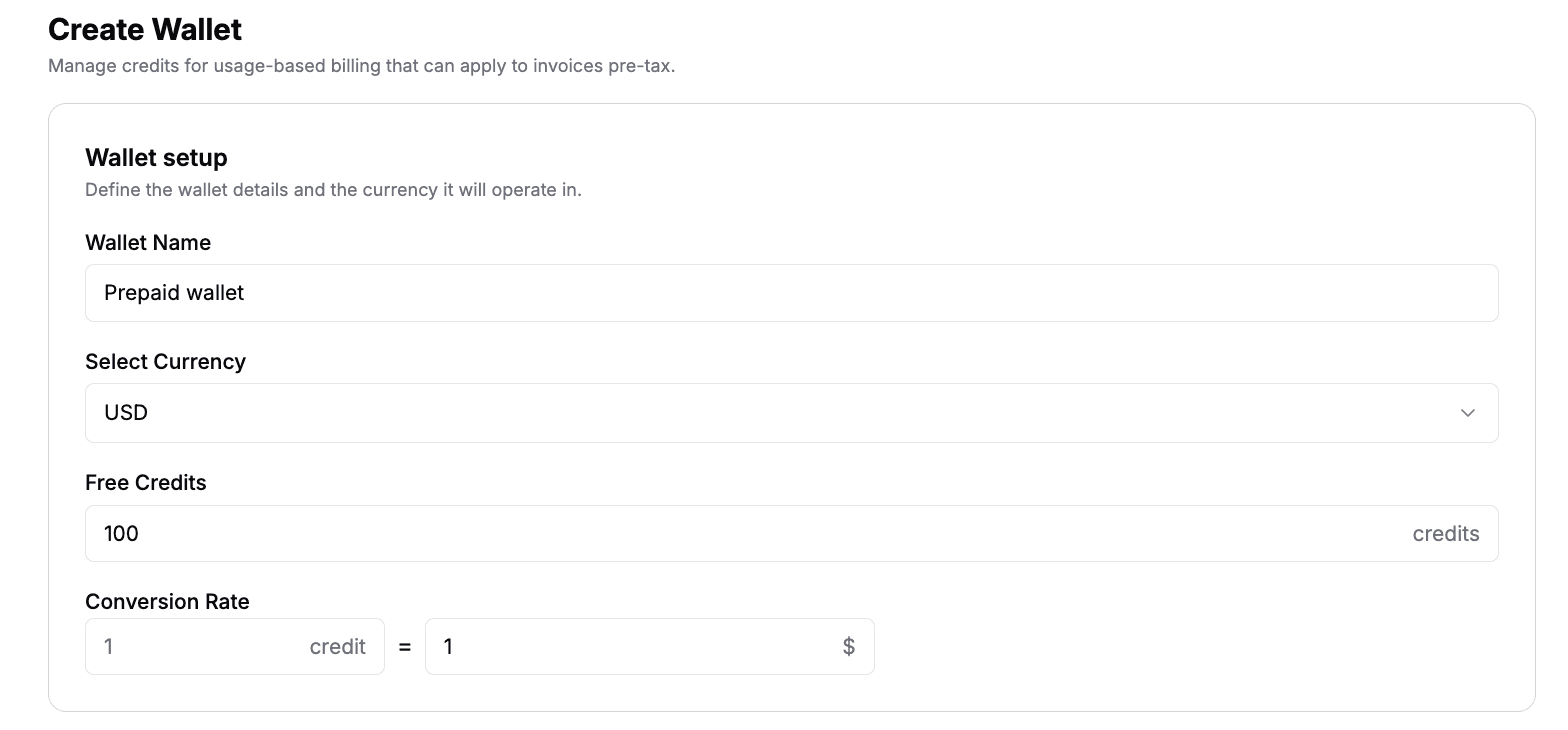Select the disabled 1 credit conversion field

(235, 646)
